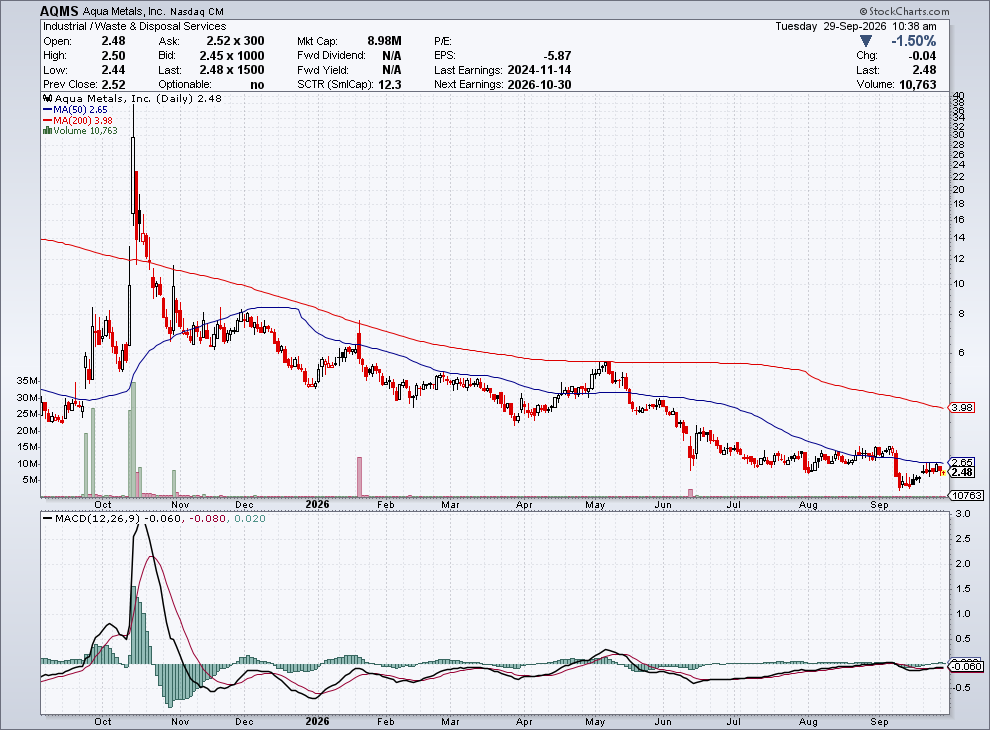Open the StockCharts.com copyright link

click(904, 11)
